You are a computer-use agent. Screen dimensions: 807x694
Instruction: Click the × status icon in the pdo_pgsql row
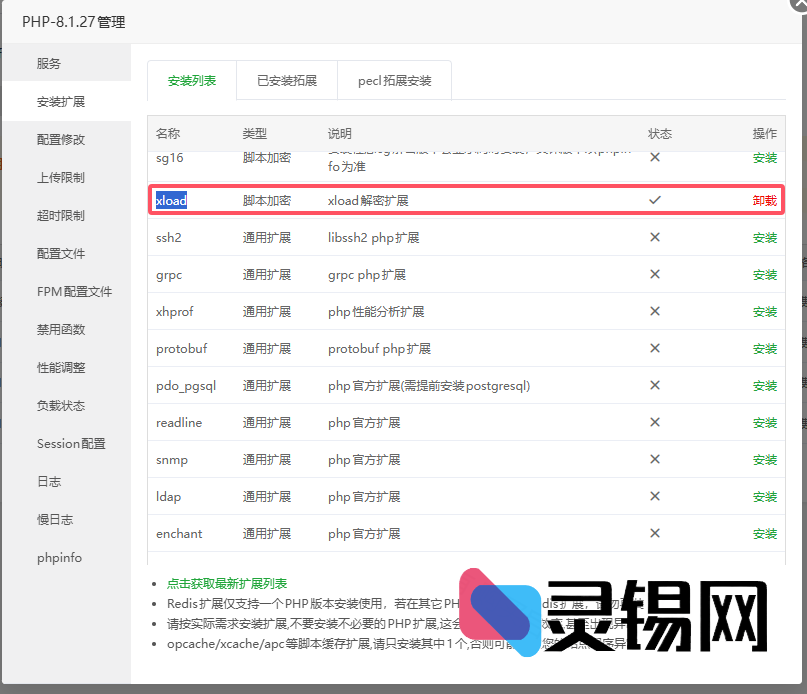click(655, 385)
